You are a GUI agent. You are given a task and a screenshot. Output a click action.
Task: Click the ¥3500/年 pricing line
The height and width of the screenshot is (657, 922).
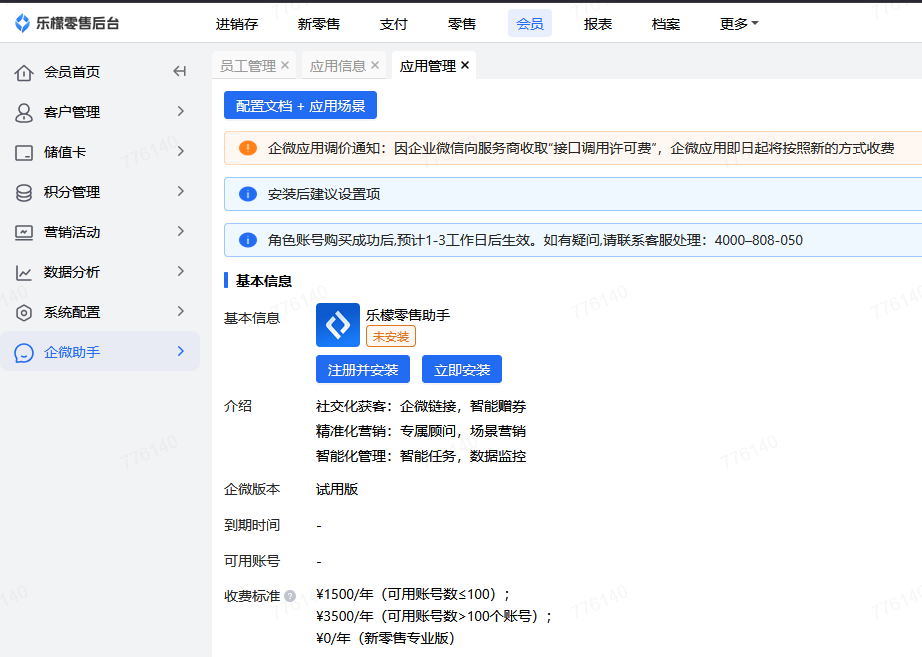click(x=434, y=616)
